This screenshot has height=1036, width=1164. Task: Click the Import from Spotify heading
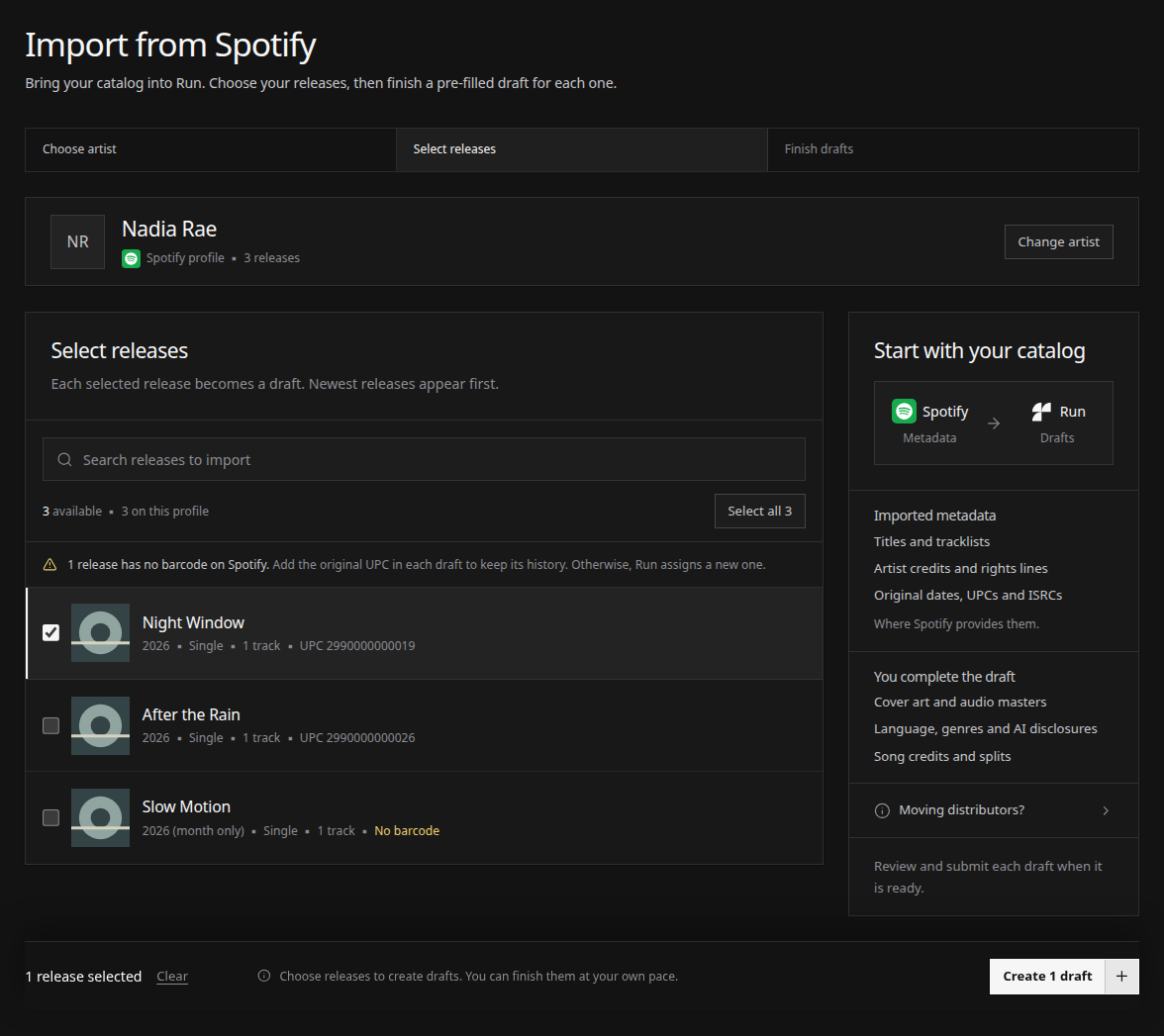(x=170, y=46)
